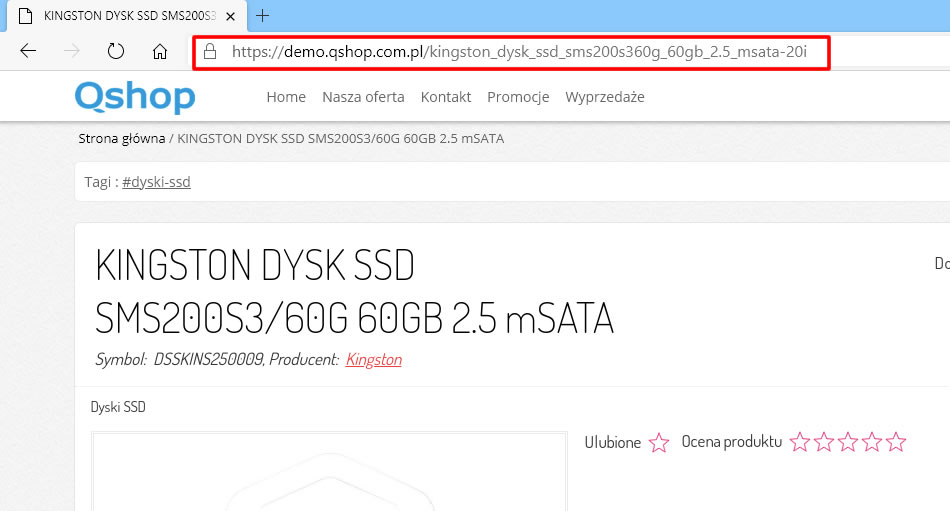Click the padlock site security icon

coord(210,51)
